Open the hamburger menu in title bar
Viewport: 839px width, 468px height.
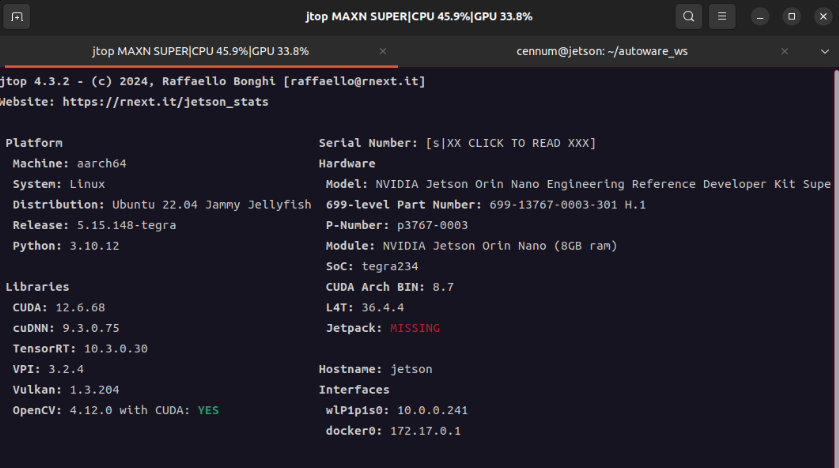pos(722,16)
